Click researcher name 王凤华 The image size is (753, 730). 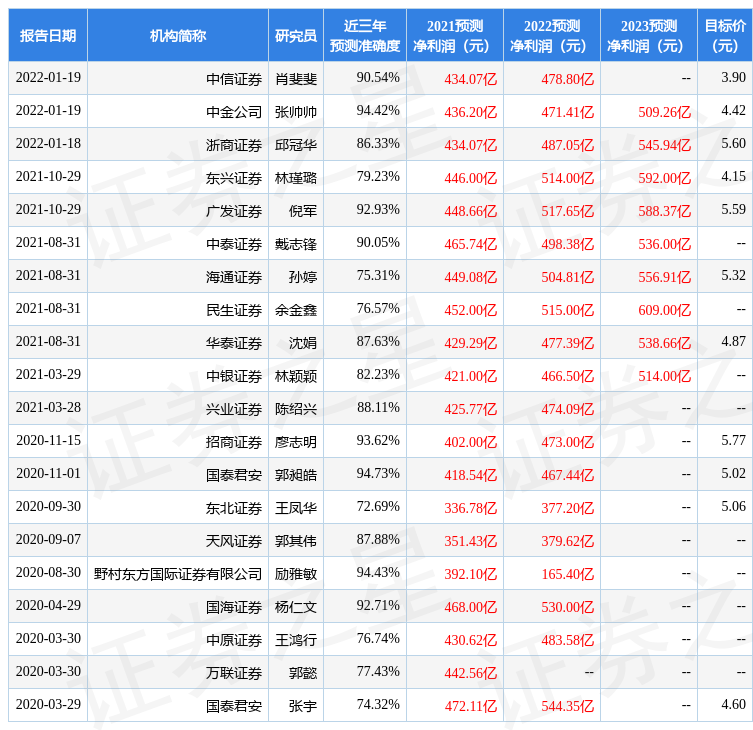[x=296, y=508]
